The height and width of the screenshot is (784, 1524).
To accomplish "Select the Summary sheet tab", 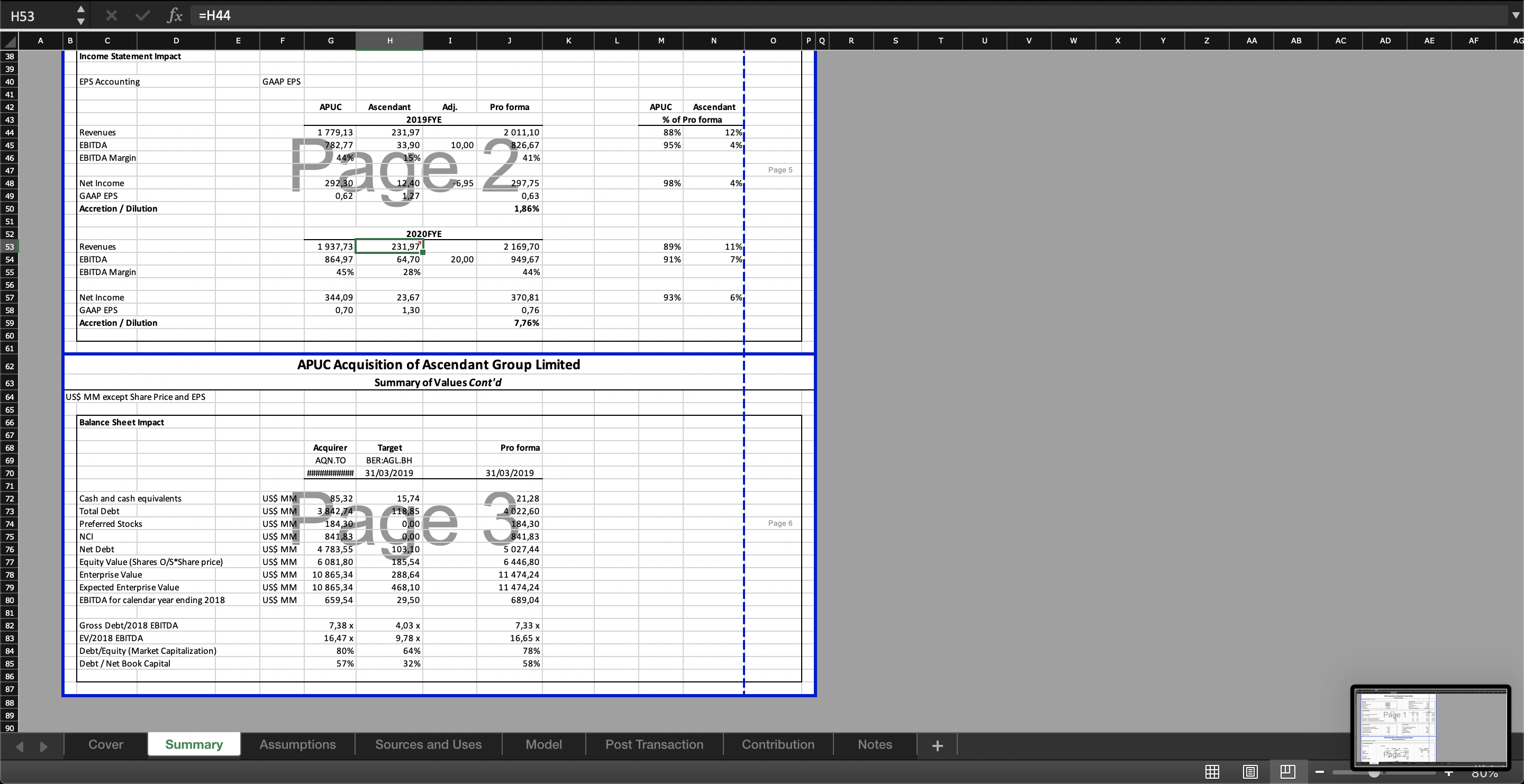I will (x=194, y=744).
